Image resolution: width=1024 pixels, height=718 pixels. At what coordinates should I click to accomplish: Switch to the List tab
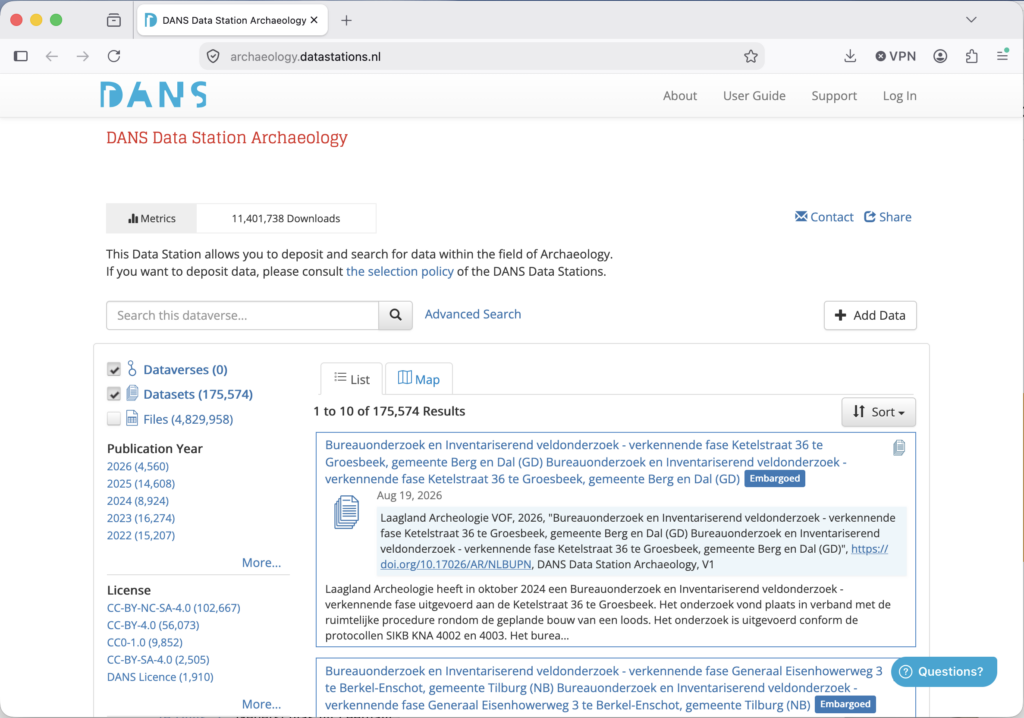point(351,379)
